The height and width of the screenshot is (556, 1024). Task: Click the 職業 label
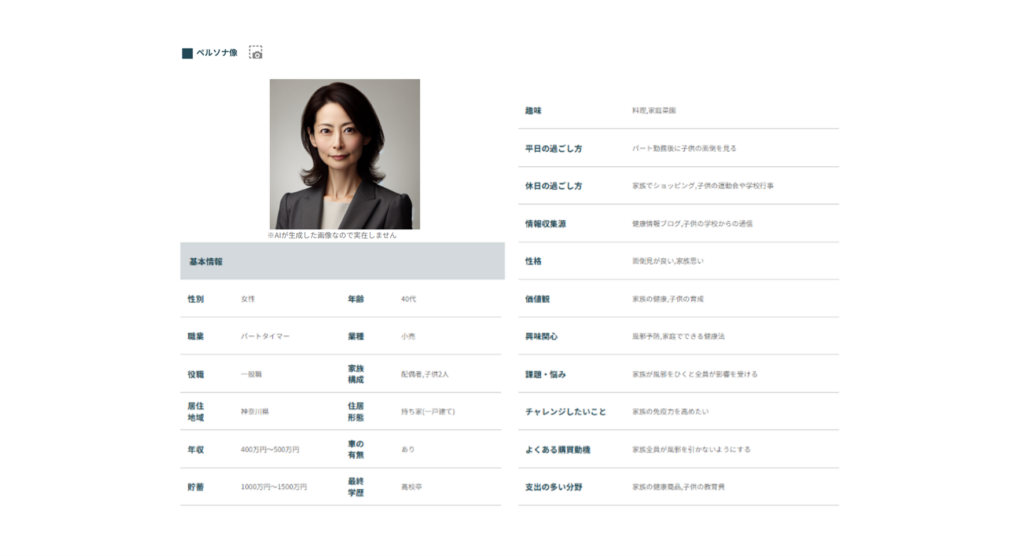(x=196, y=336)
